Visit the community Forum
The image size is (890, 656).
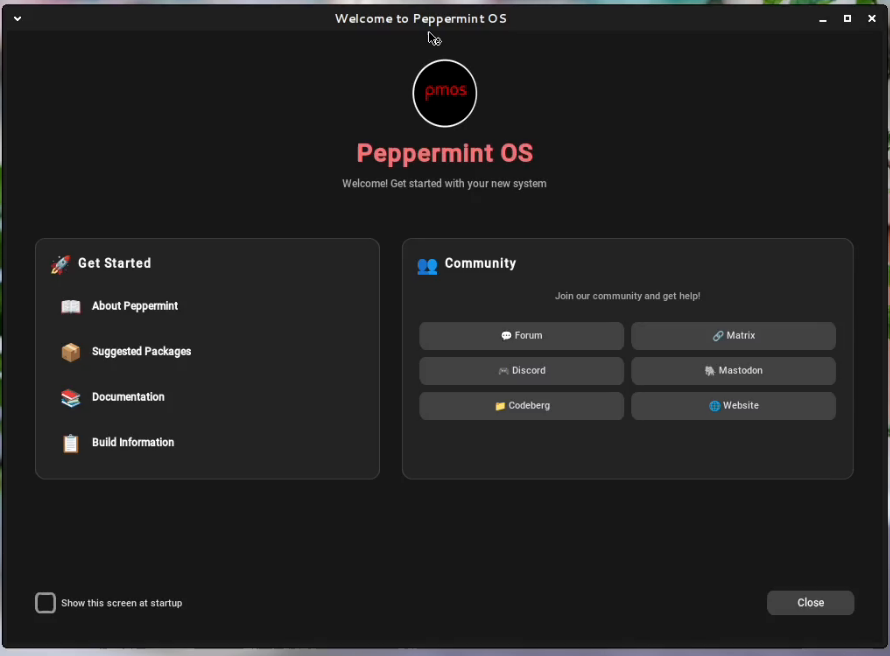(521, 336)
